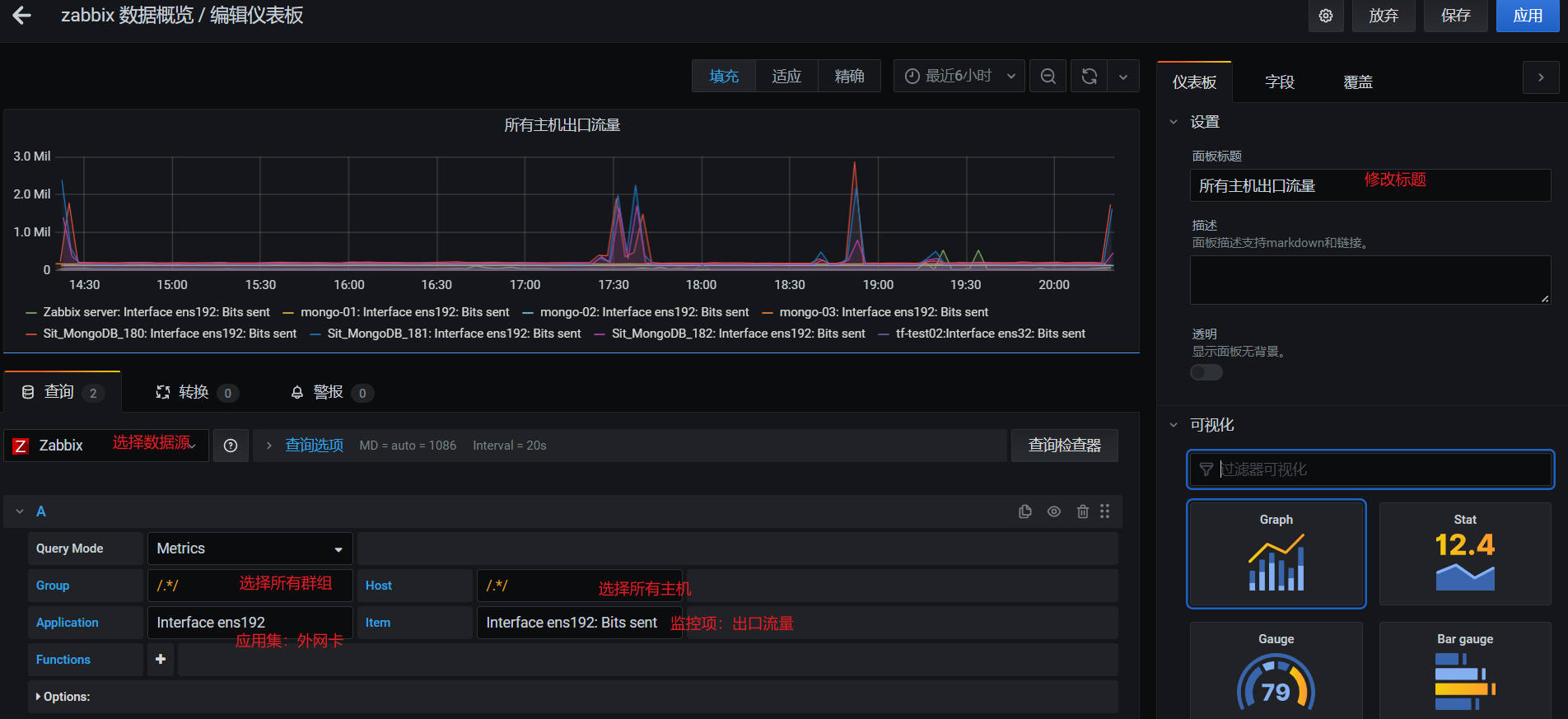The height and width of the screenshot is (719, 1568).
Task: Click the Application field Interface ens192
Action: [250, 623]
